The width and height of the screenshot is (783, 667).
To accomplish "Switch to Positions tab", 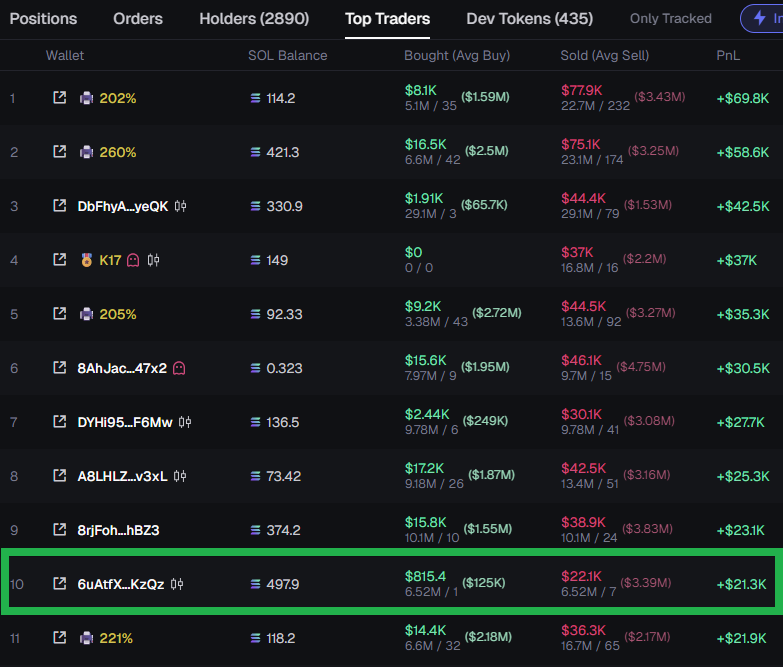I will 43,18.
